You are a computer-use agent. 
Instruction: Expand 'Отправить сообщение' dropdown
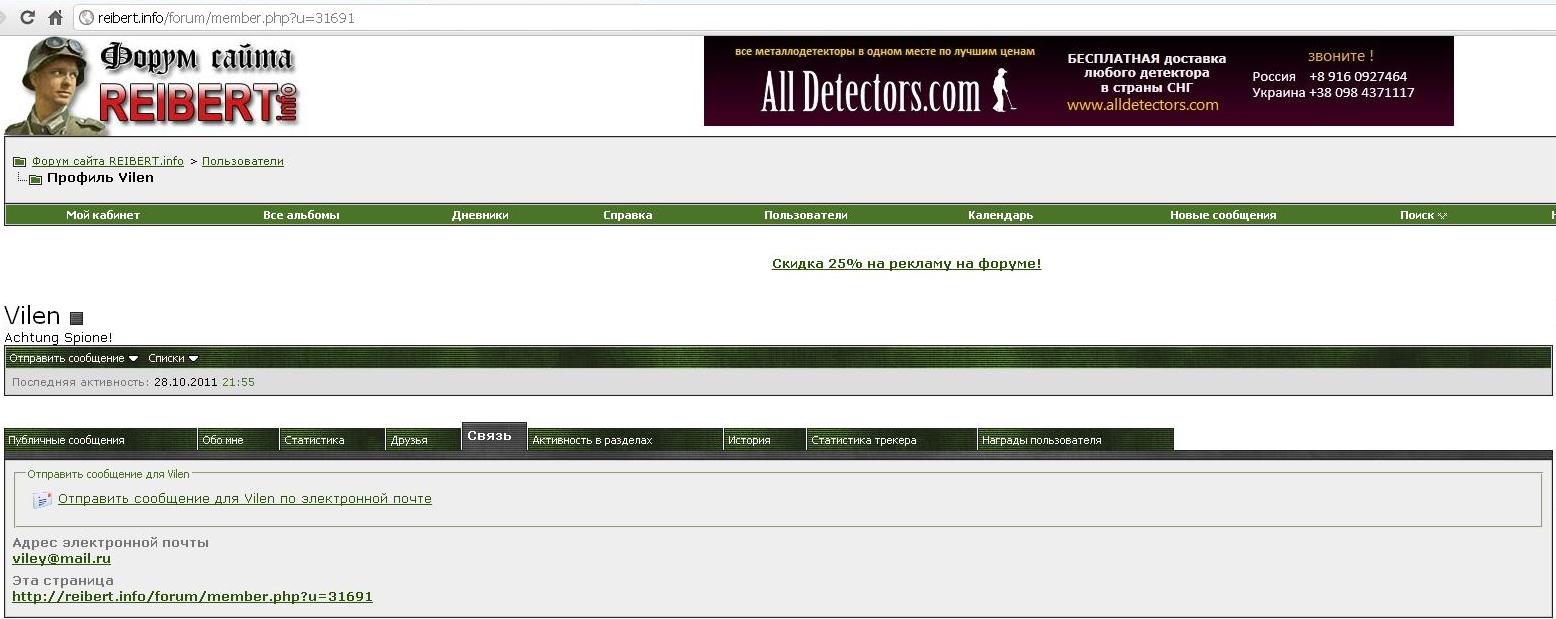(x=74, y=358)
